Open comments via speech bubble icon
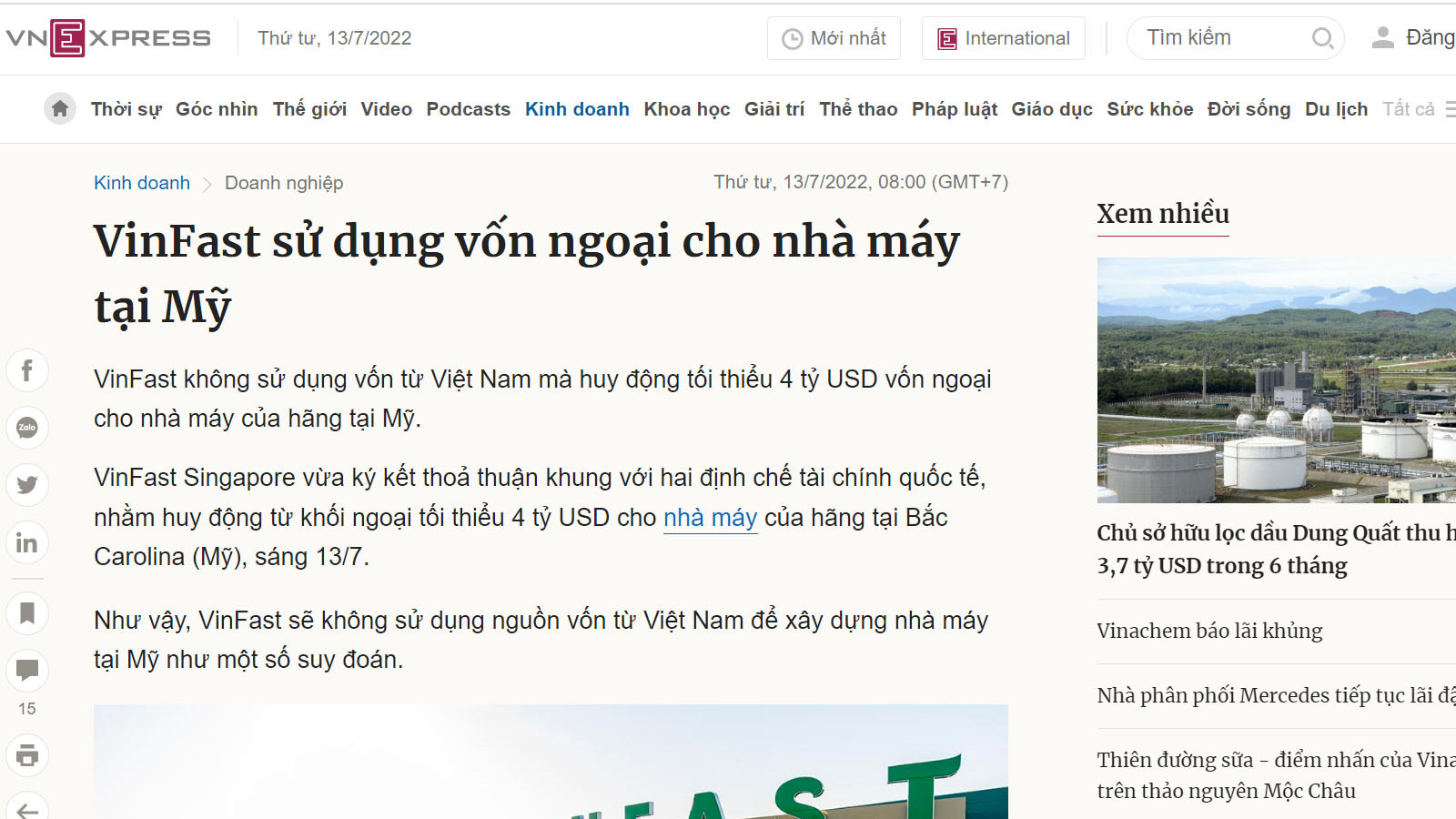 coord(27,671)
